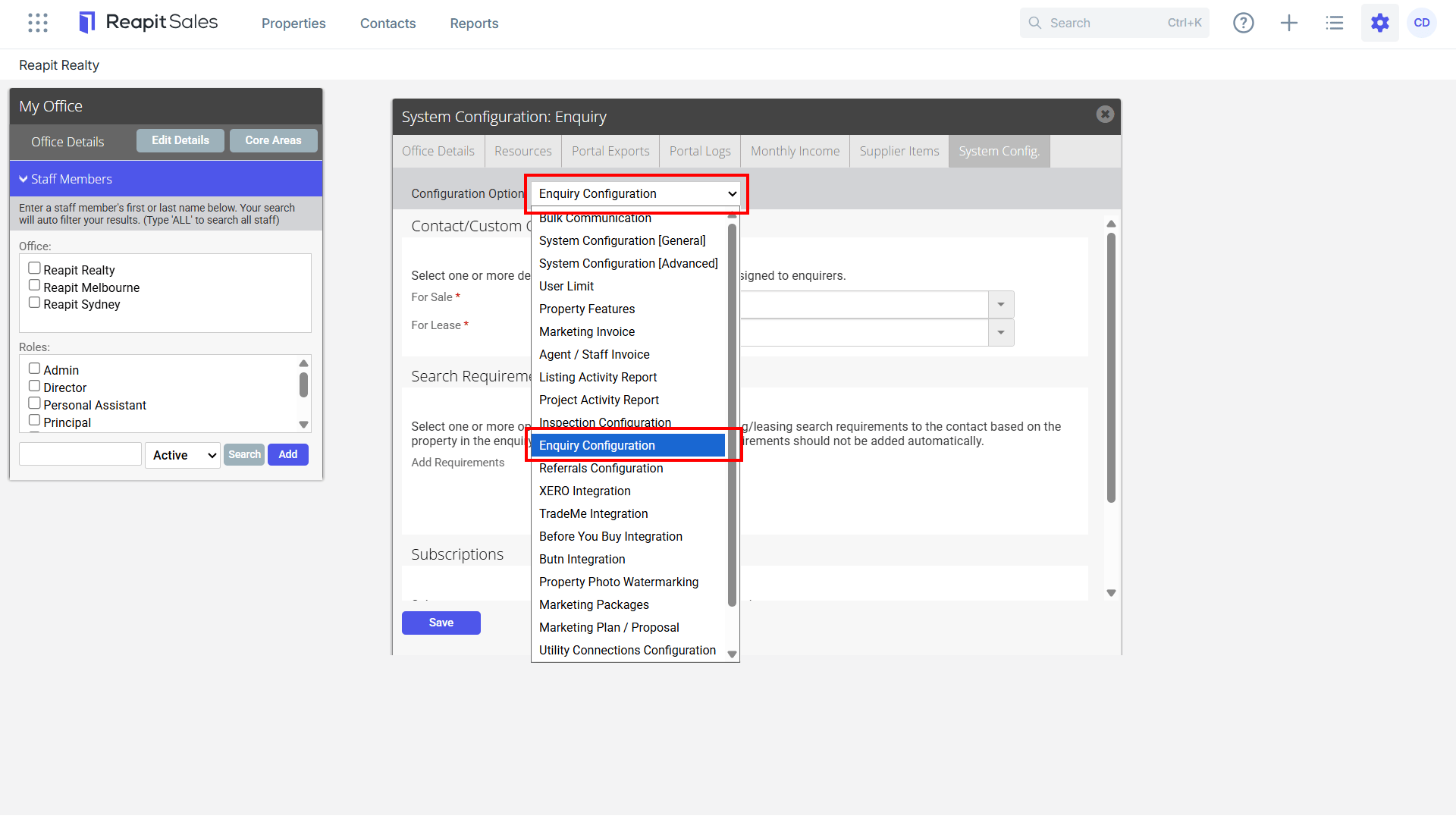The width and height of the screenshot is (1456, 819).
Task: Open the settings gear icon
Action: [x=1380, y=23]
